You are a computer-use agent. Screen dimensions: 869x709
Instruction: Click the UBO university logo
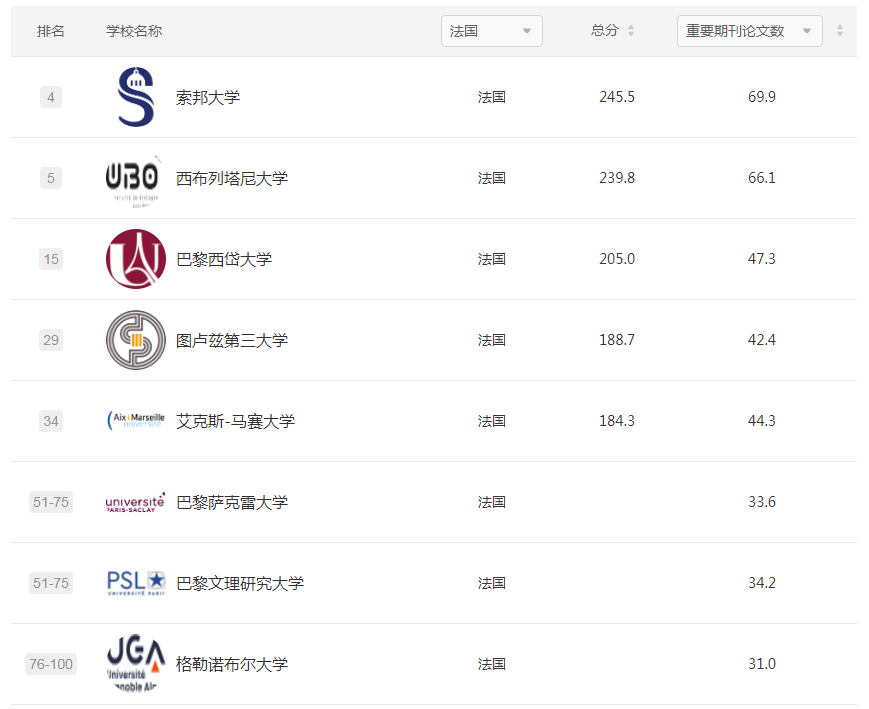tap(135, 178)
